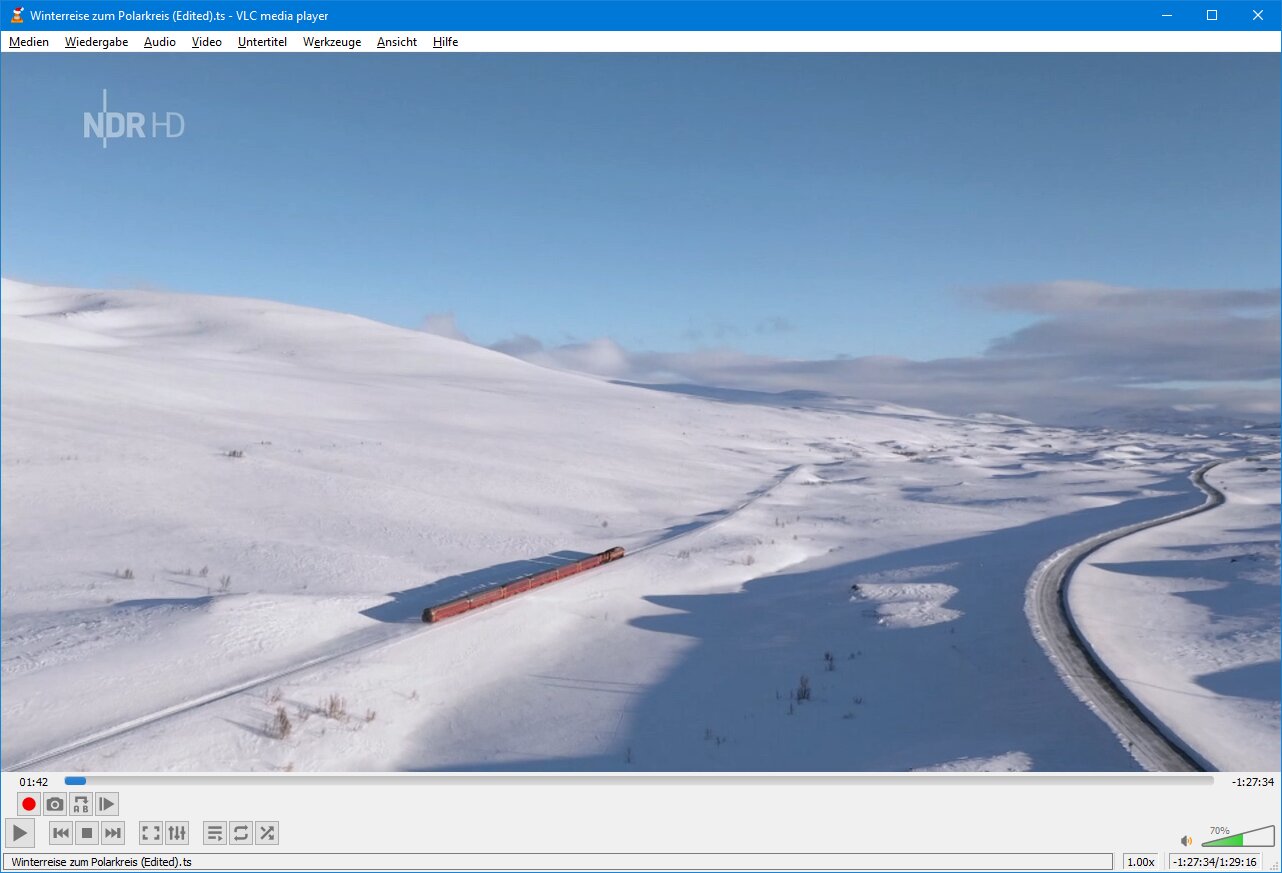Skip to previous media track
Image resolution: width=1282 pixels, height=873 pixels.
point(61,833)
